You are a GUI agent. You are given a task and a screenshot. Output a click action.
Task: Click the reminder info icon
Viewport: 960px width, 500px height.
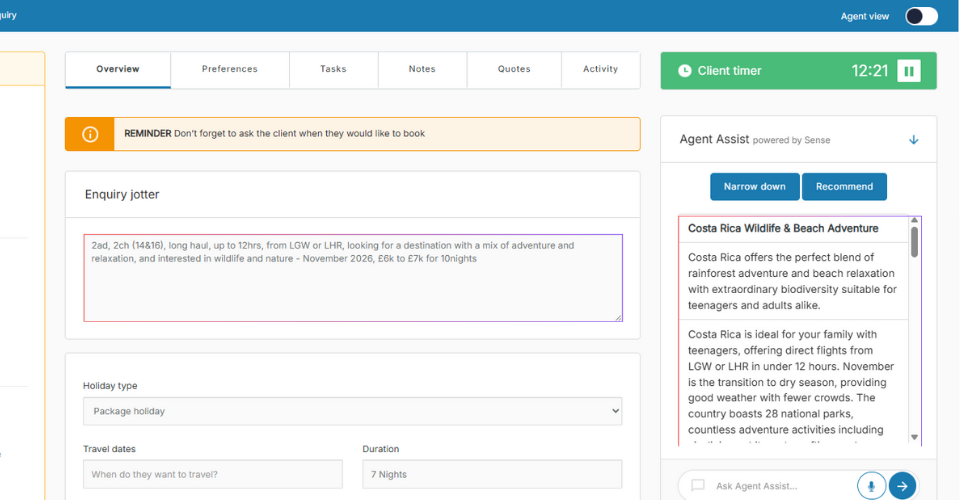[90, 134]
